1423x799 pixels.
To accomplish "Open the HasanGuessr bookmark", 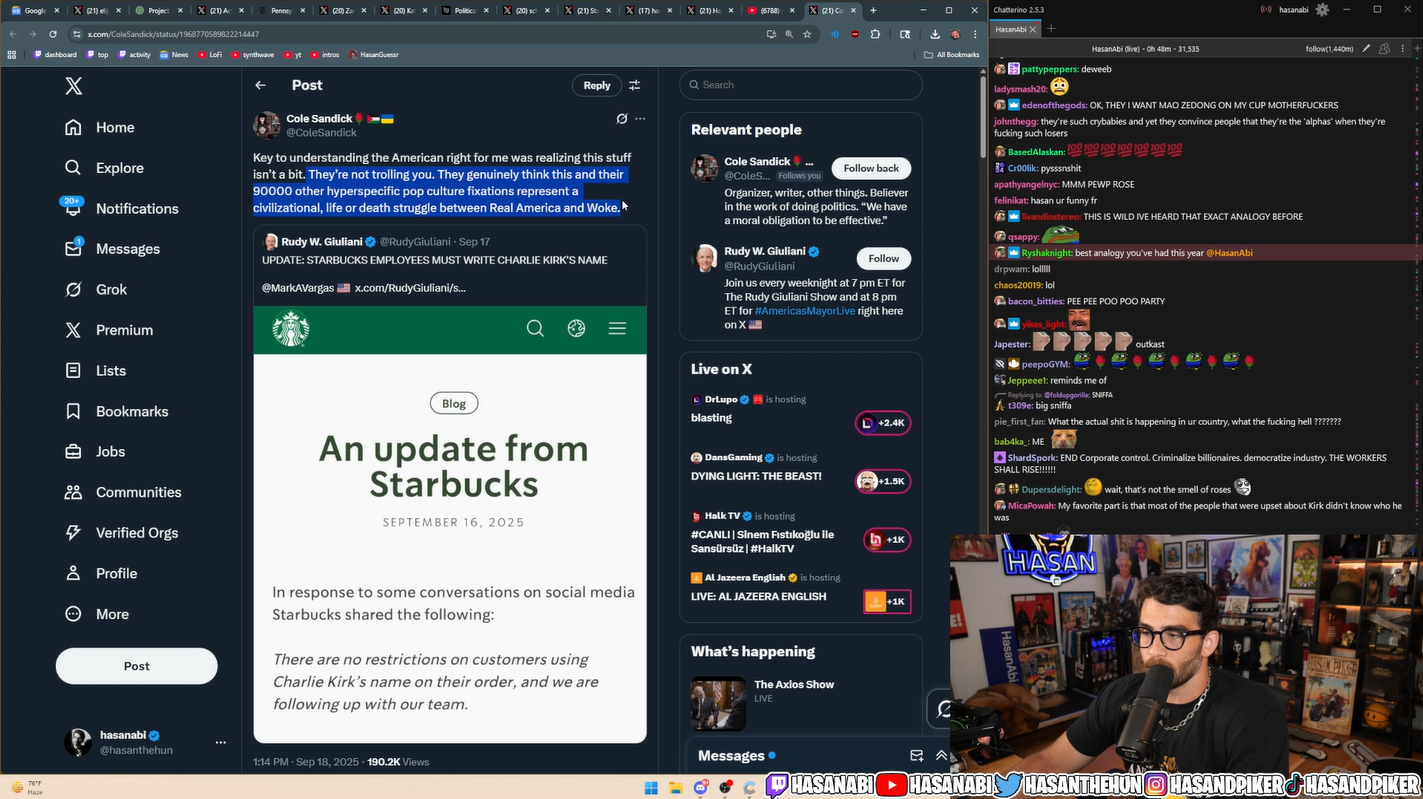I will pos(372,55).
